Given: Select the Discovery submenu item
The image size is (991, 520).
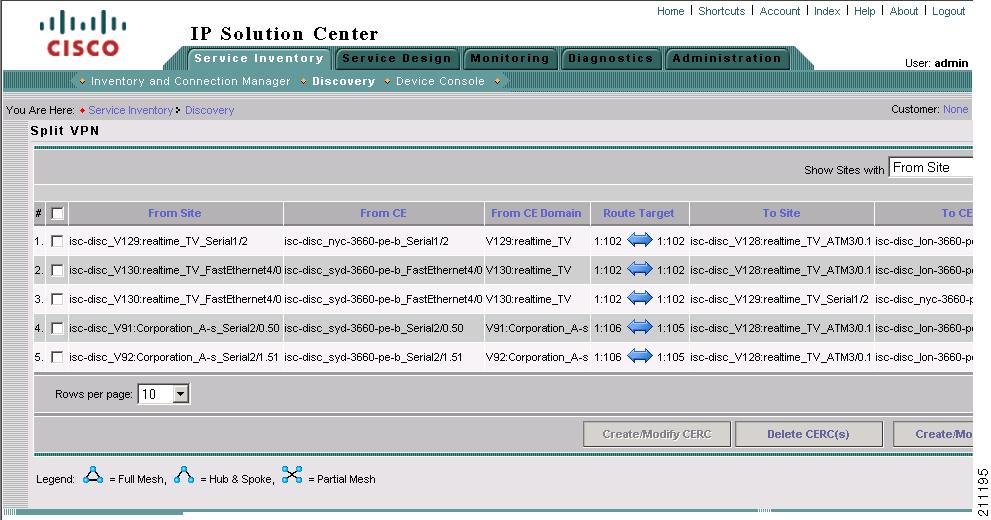Looking at the screenshot, I should click(343, 81).
